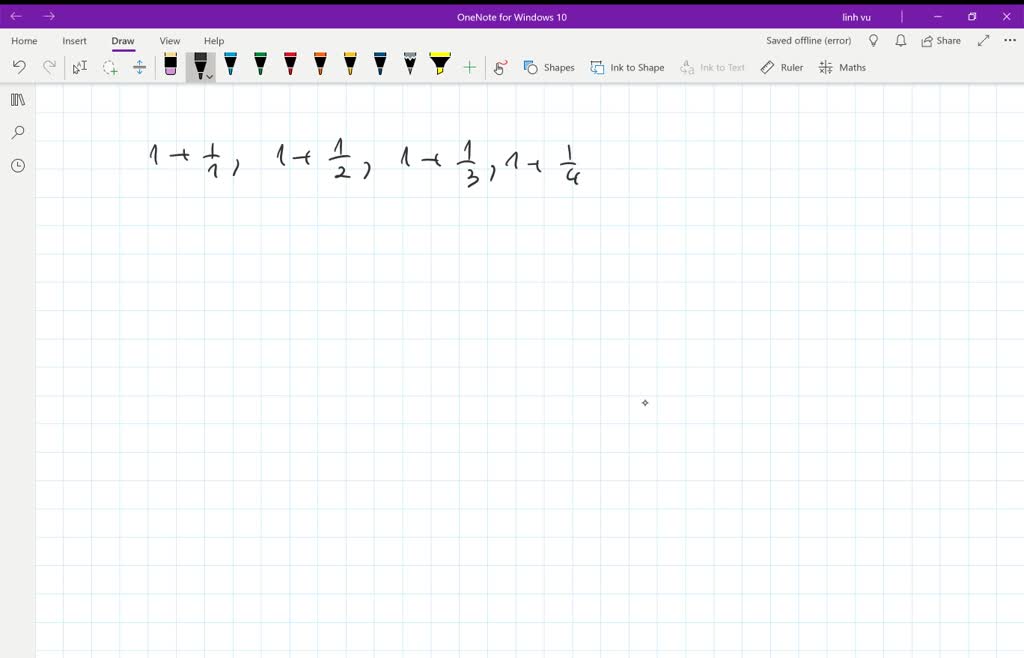
Task: Click the Share button
Action: tap(939, 40)
